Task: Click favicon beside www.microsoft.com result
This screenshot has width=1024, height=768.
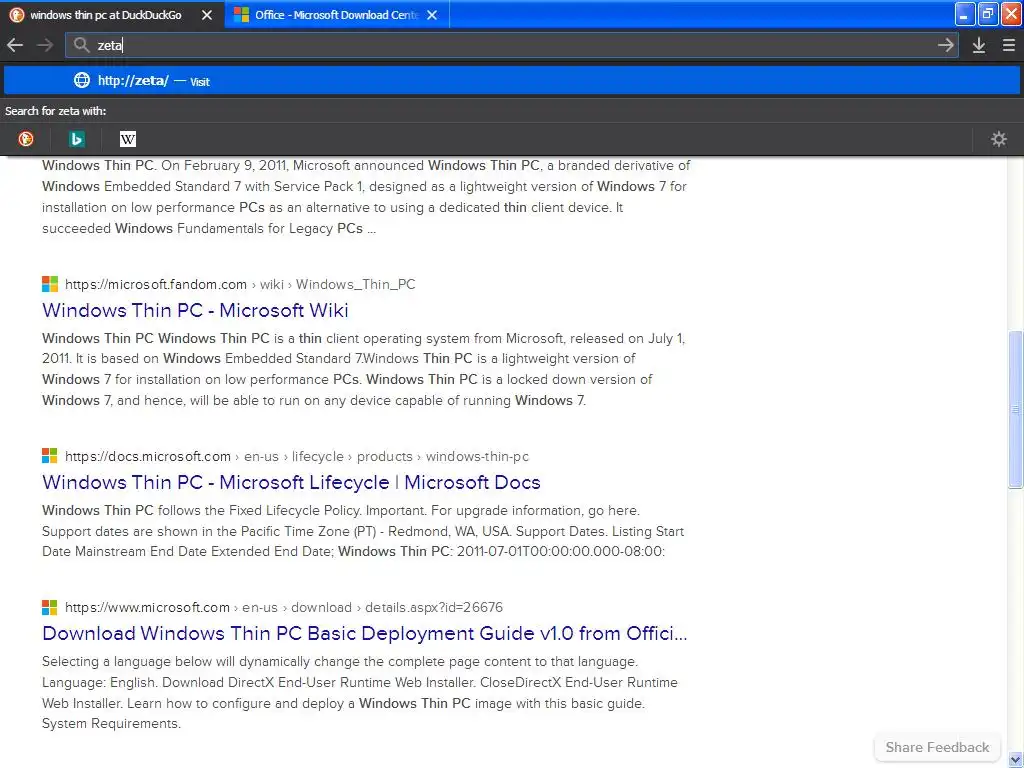Action: 50,607
